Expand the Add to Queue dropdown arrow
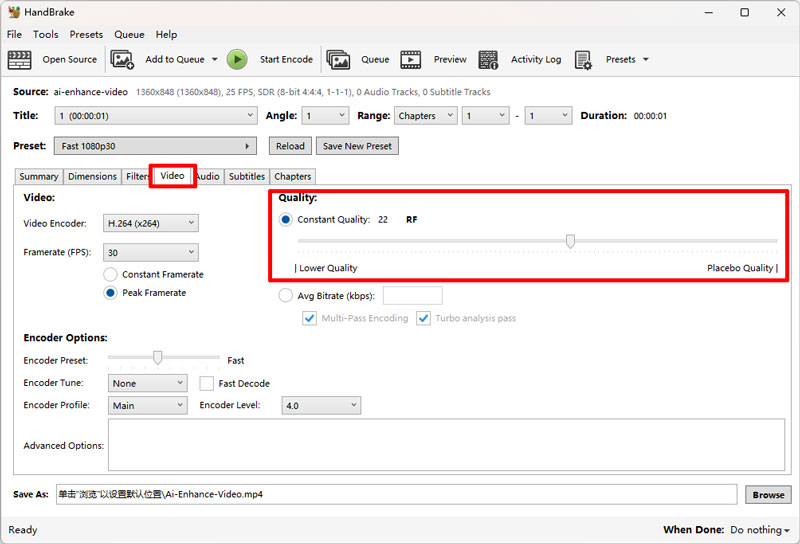The width and height of the screenshot is (800, 544). pyautogui.click(x=215, y=59)
